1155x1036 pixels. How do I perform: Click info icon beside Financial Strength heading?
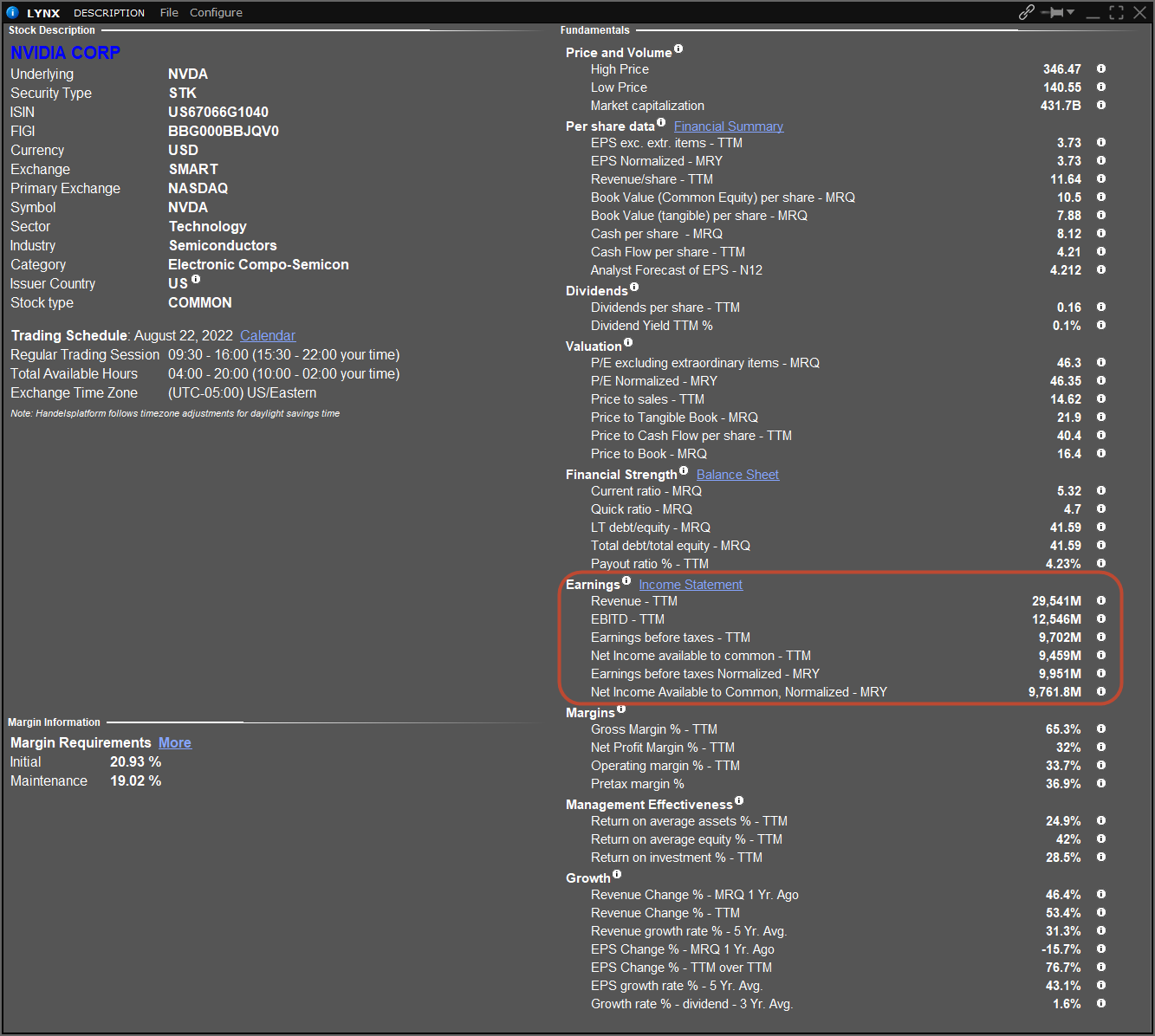click(684, 470)
